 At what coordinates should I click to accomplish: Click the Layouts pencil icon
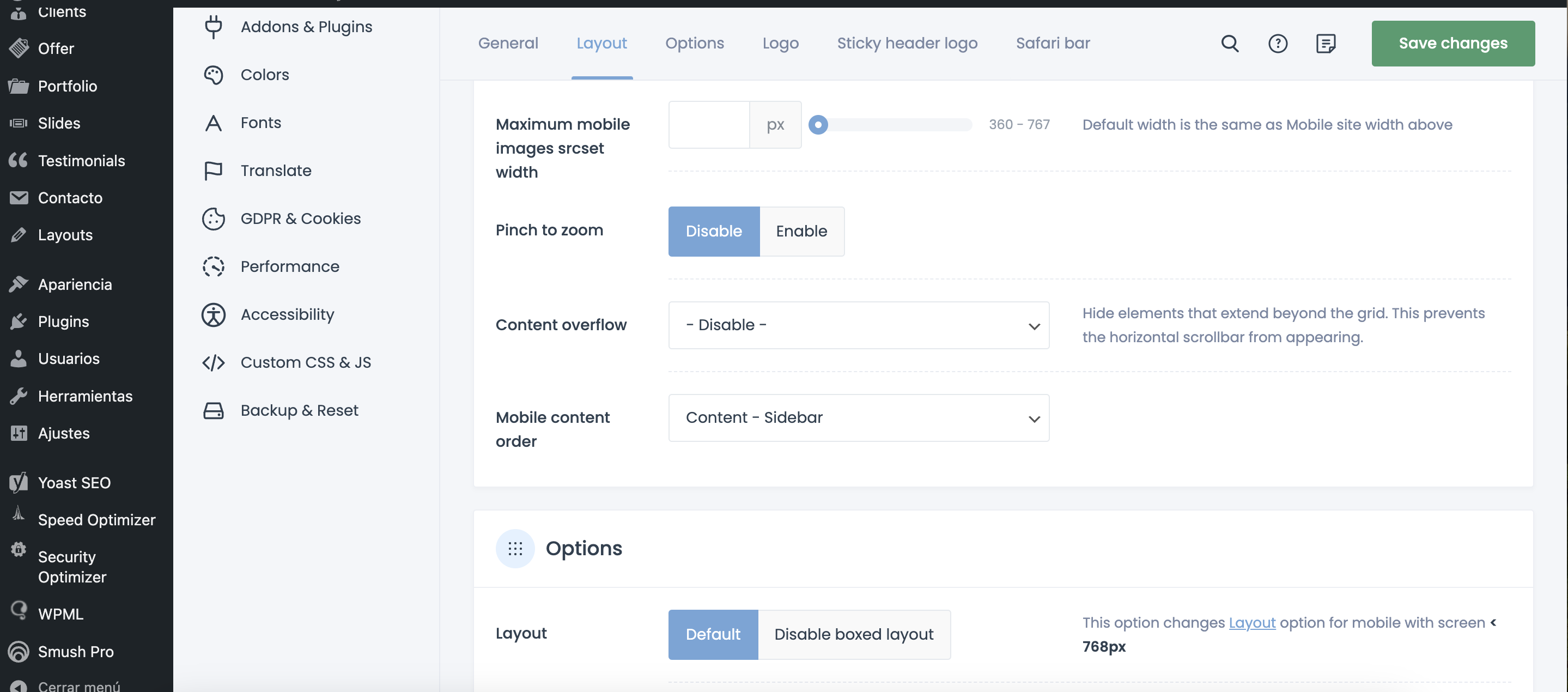[19, 235]
